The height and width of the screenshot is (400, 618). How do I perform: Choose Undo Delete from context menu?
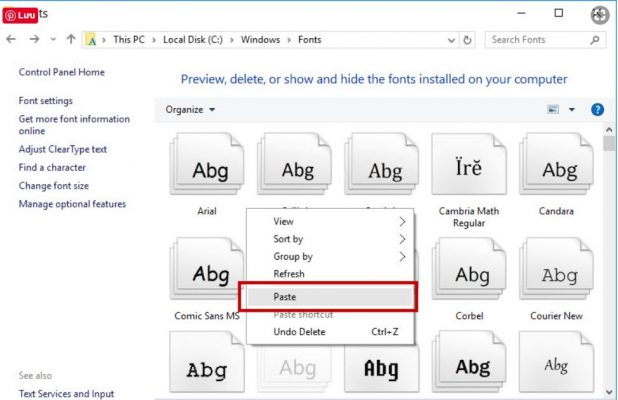point(330,332)
